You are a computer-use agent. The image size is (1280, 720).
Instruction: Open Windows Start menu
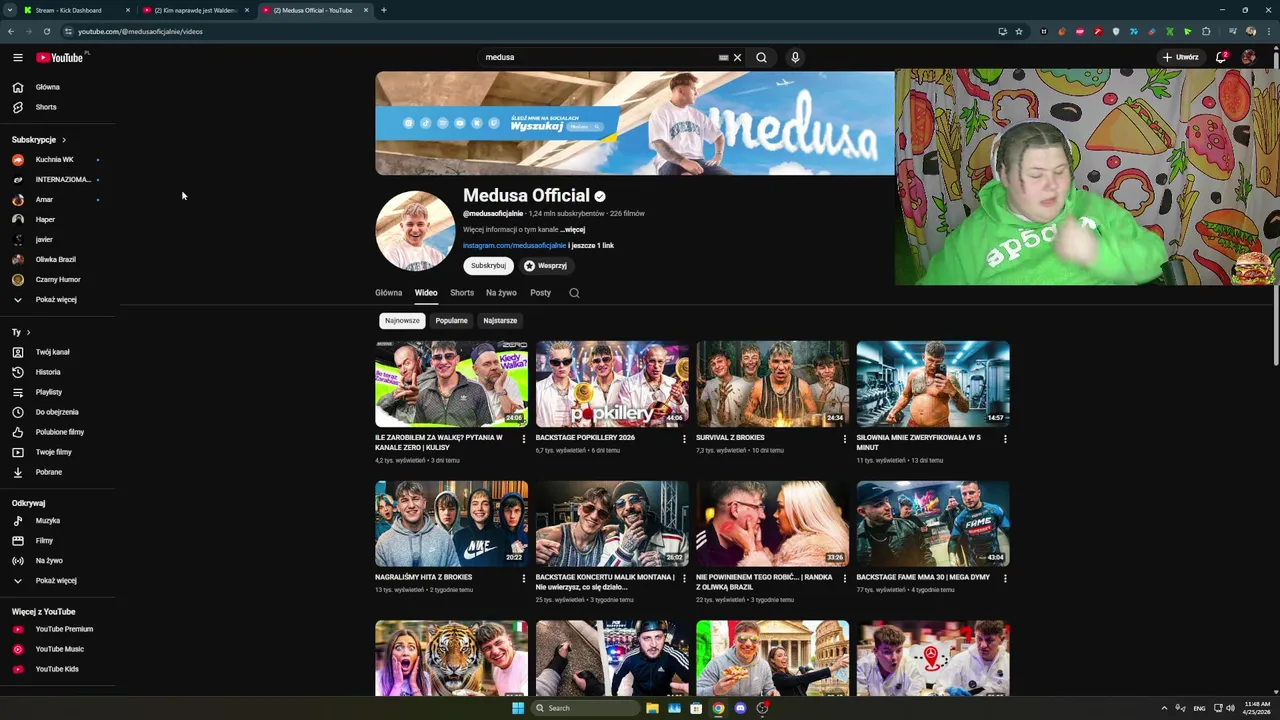pos(518,708)
